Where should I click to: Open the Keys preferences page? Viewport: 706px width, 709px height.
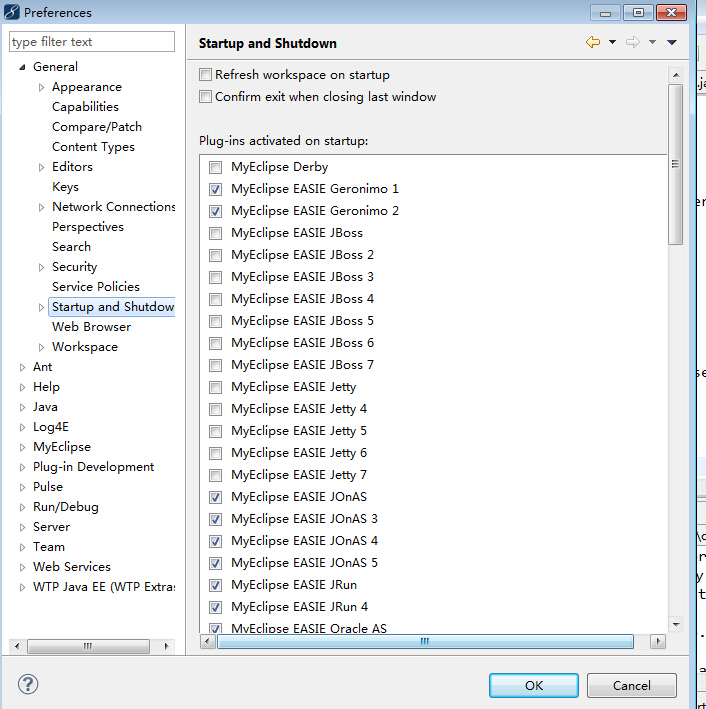tap(65, 187)
